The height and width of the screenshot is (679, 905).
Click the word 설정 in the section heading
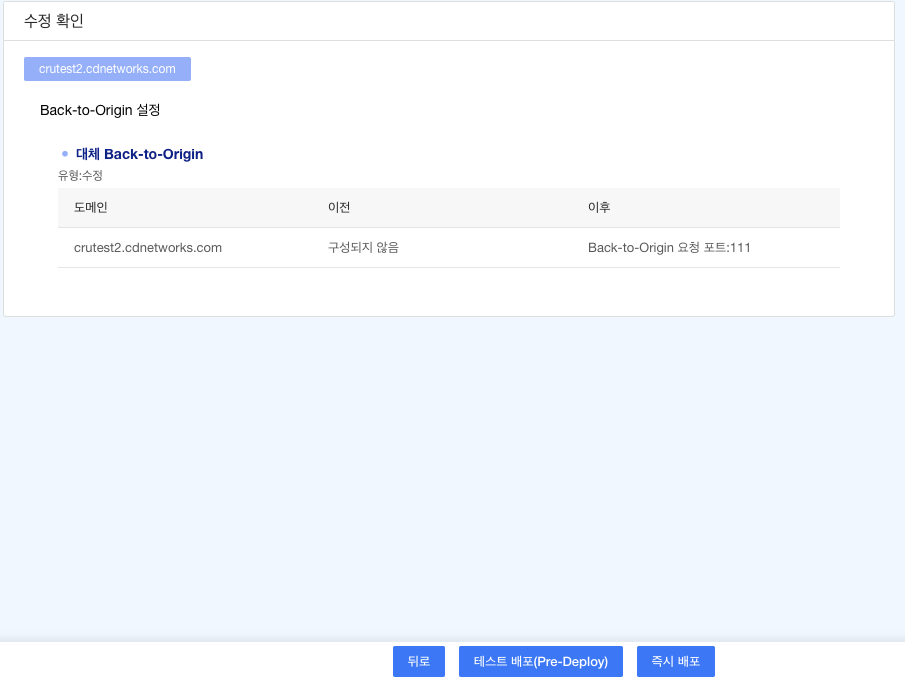point(148,109)
